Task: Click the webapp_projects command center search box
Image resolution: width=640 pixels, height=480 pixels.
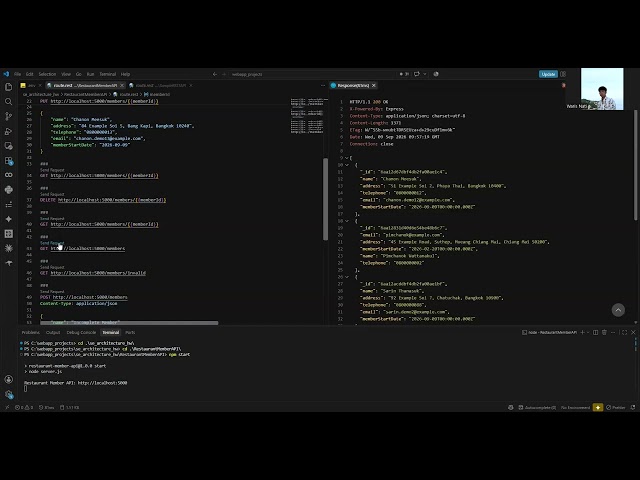Action: click(x=312, y=74)
